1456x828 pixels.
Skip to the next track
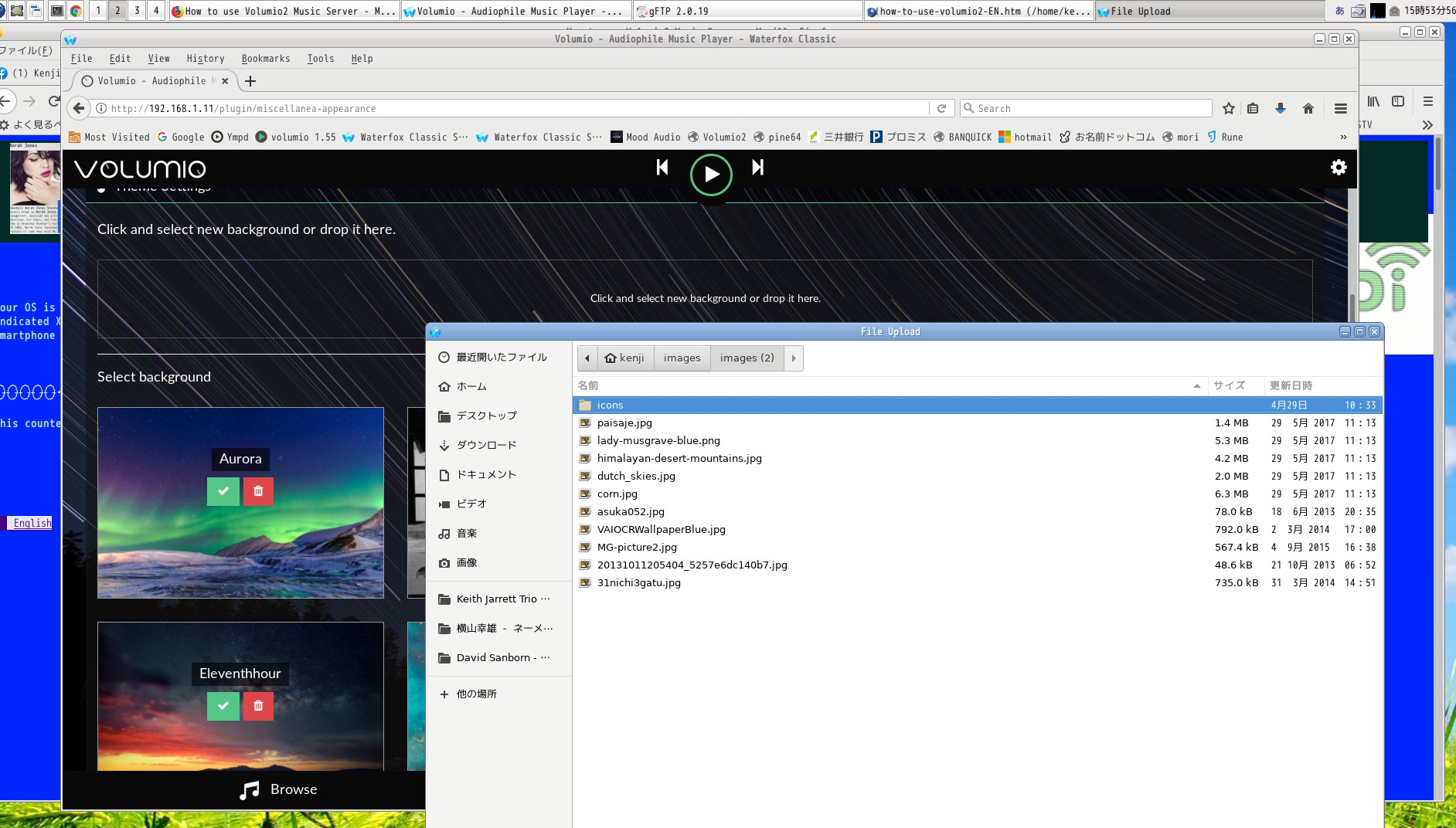pyautogui.click(x=757, y=168)
